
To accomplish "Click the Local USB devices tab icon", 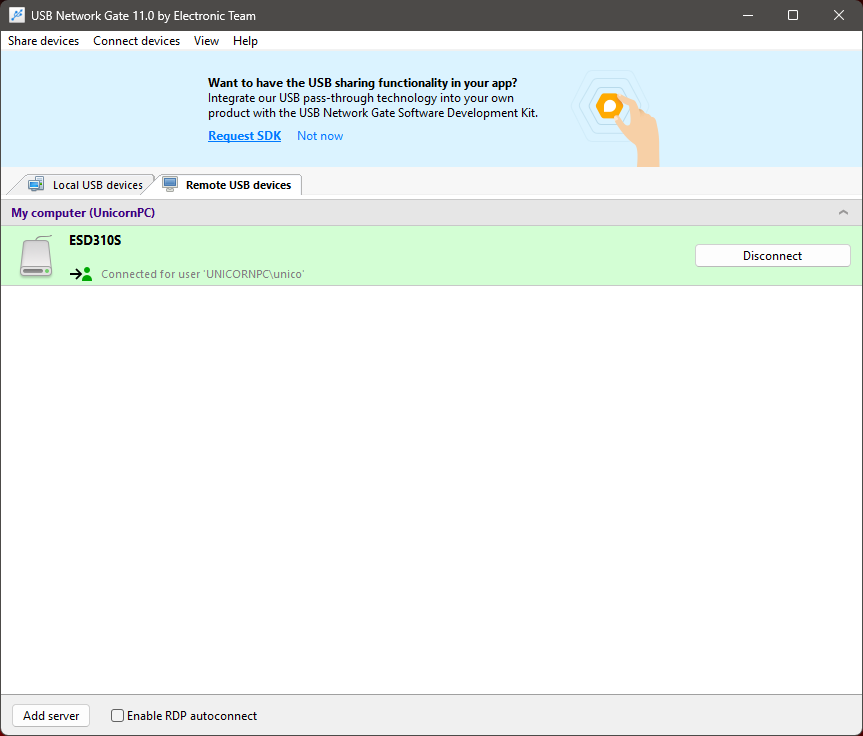I will (36, 184).
